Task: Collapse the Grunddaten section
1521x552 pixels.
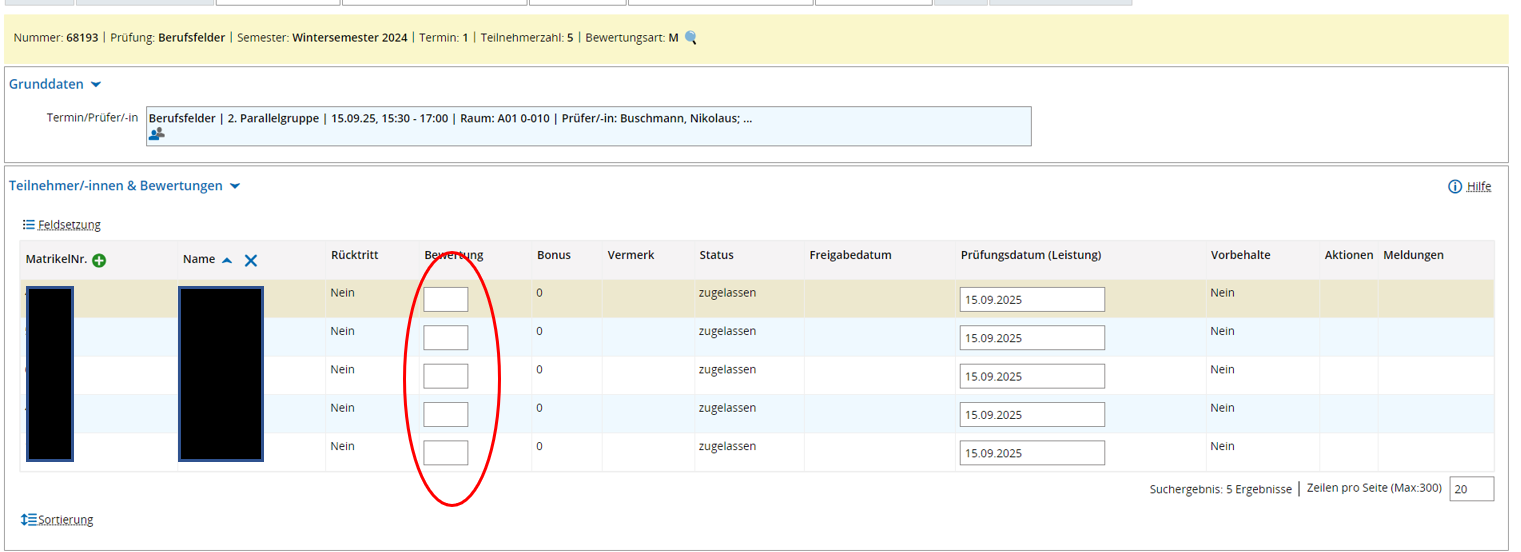Action: coord(96,85)
